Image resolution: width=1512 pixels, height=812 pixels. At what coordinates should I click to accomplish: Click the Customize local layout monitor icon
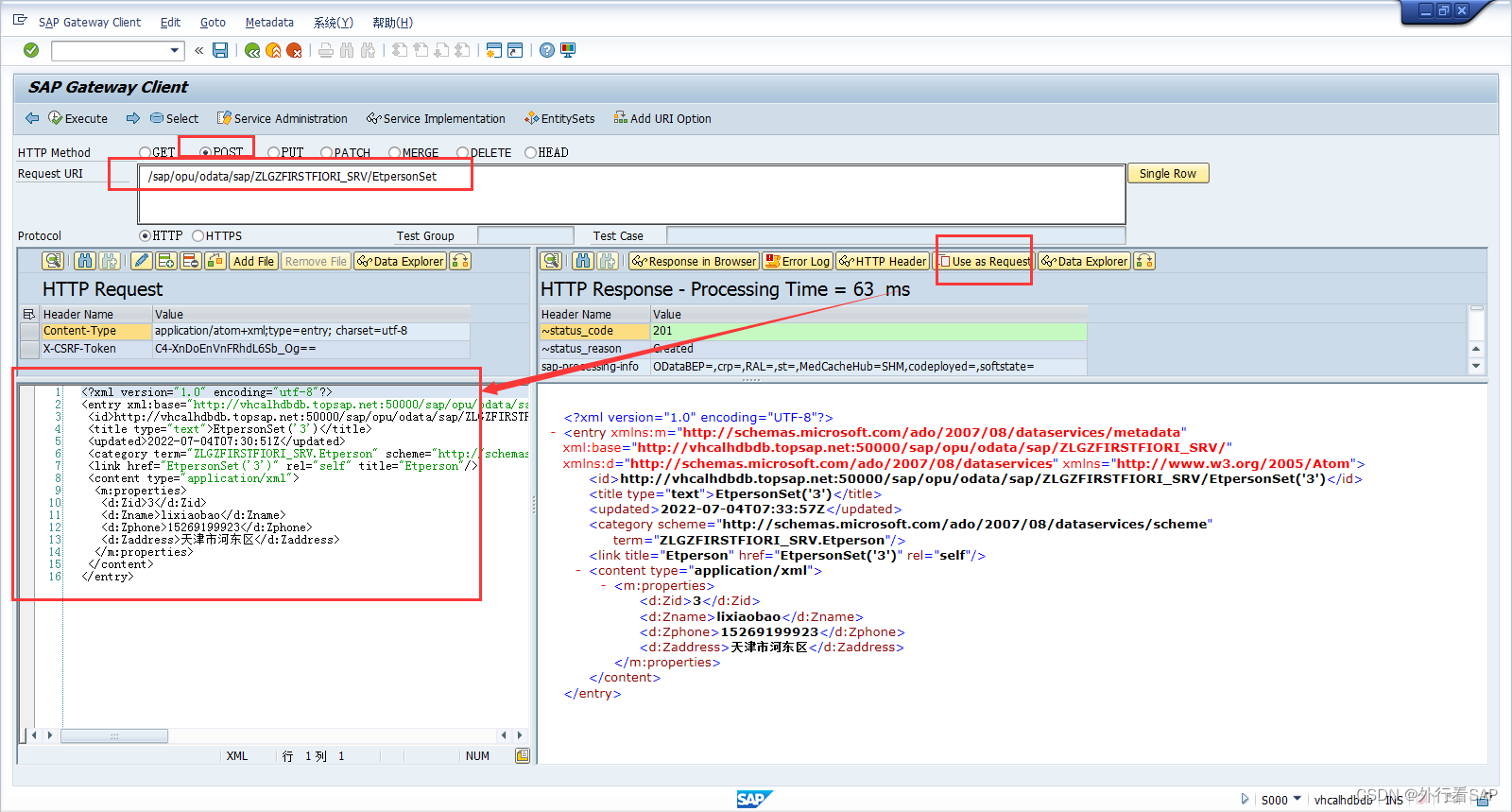pos(568,50)
